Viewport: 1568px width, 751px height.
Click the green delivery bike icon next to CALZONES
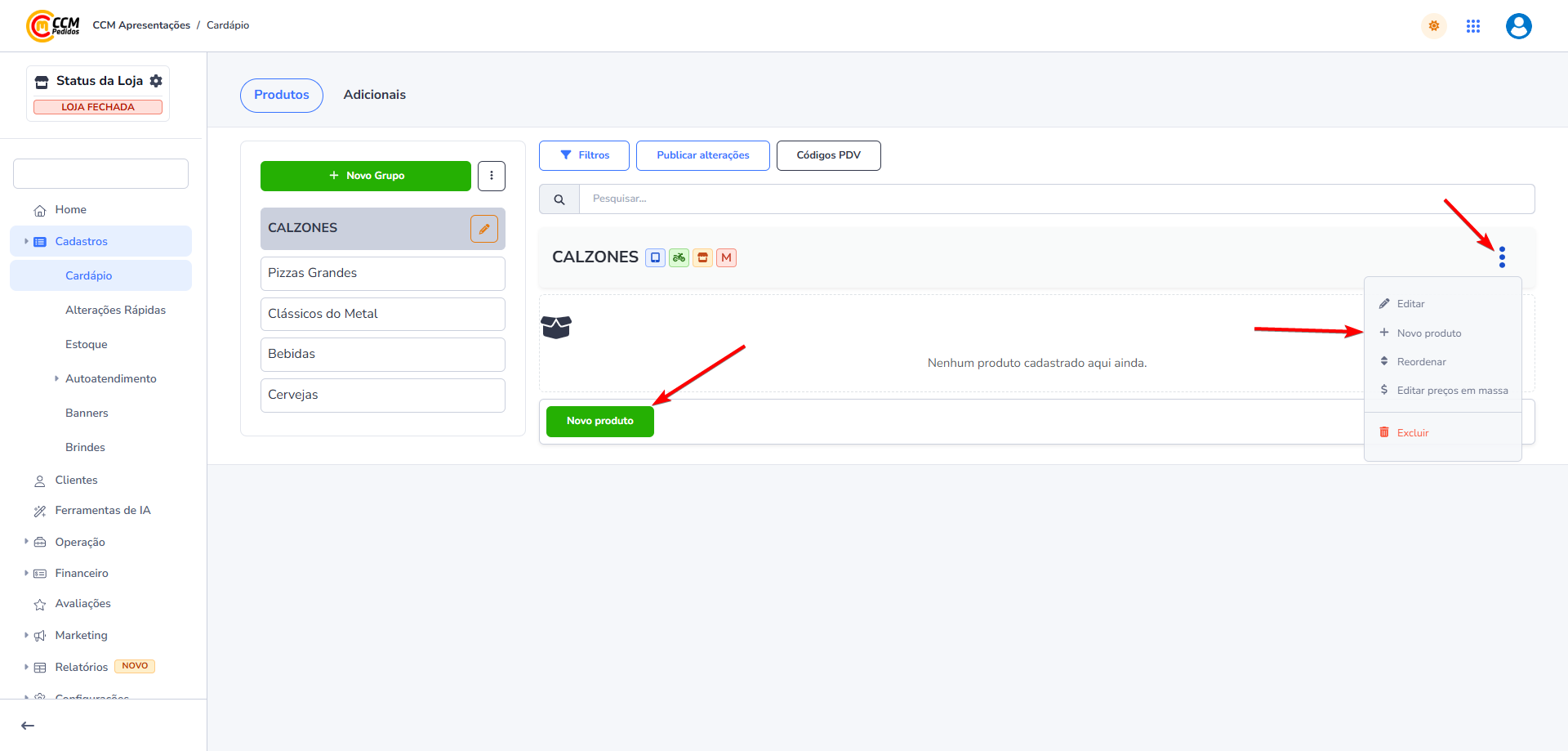point(679,257)
